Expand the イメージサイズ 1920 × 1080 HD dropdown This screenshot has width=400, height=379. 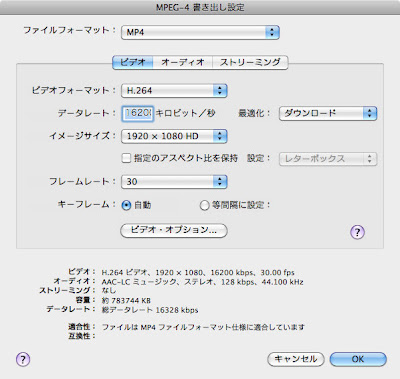(x=174, y=136)
